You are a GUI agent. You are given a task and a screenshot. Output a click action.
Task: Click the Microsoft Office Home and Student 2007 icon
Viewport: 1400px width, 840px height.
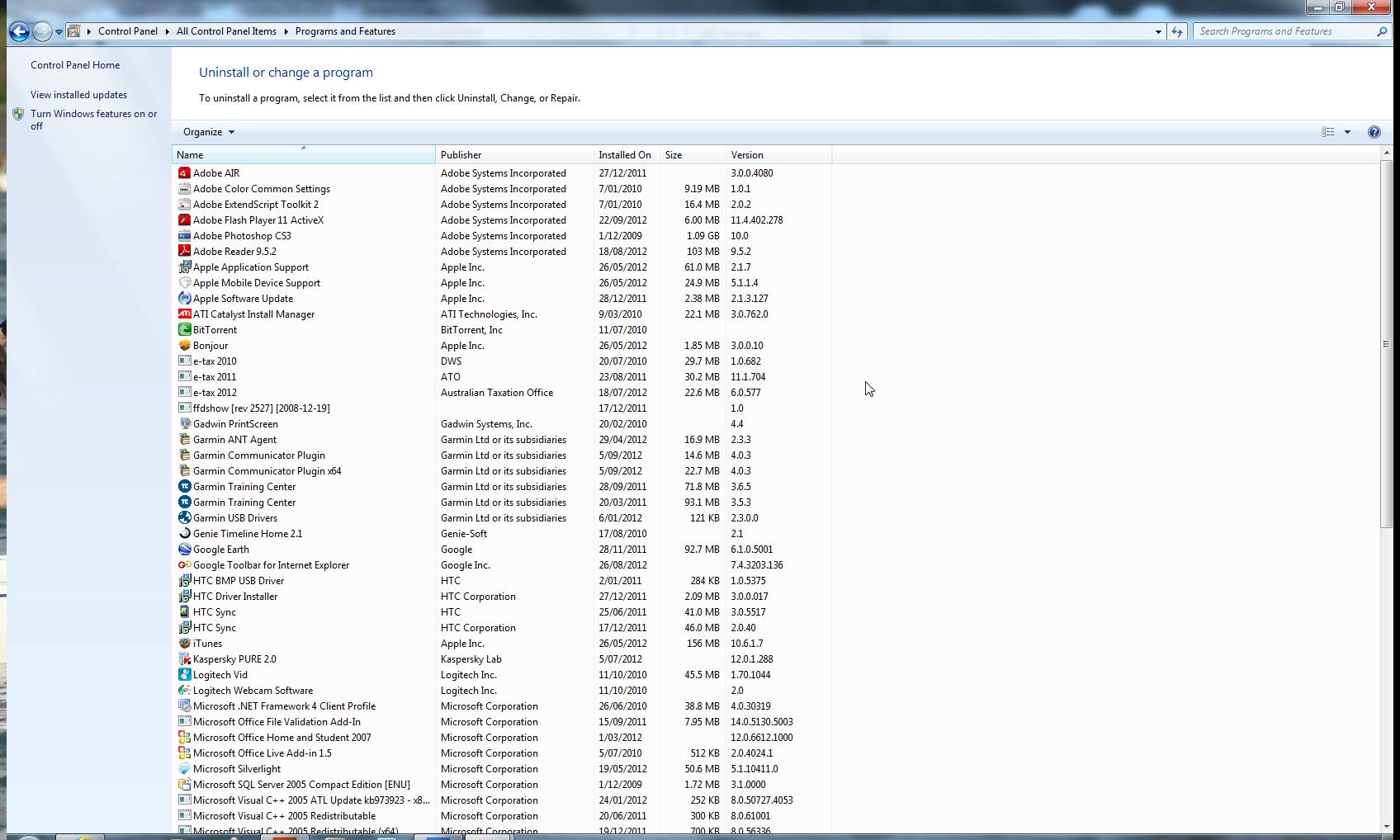[x=184, y=738]
